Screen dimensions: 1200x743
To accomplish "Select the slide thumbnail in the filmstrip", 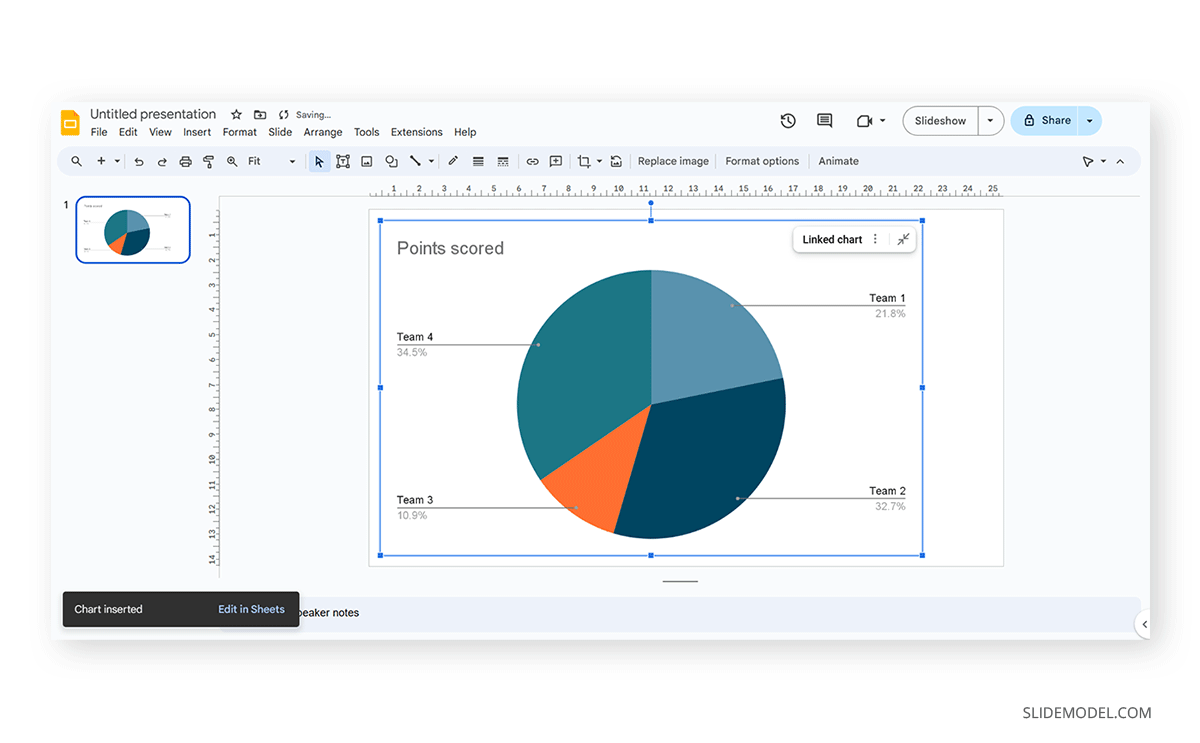I will point(133,229).
